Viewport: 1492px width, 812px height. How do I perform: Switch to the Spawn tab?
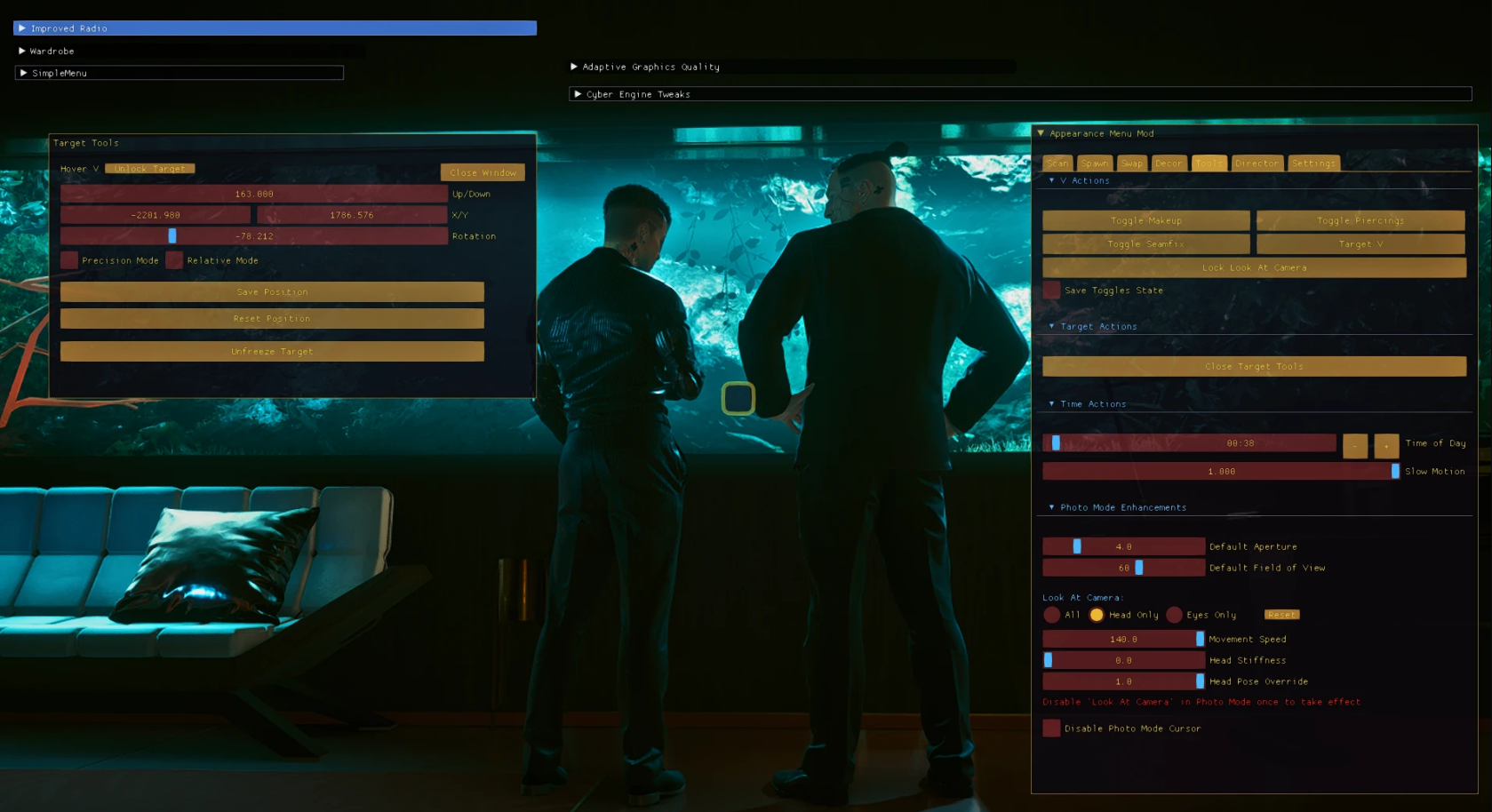(1095, 163)
